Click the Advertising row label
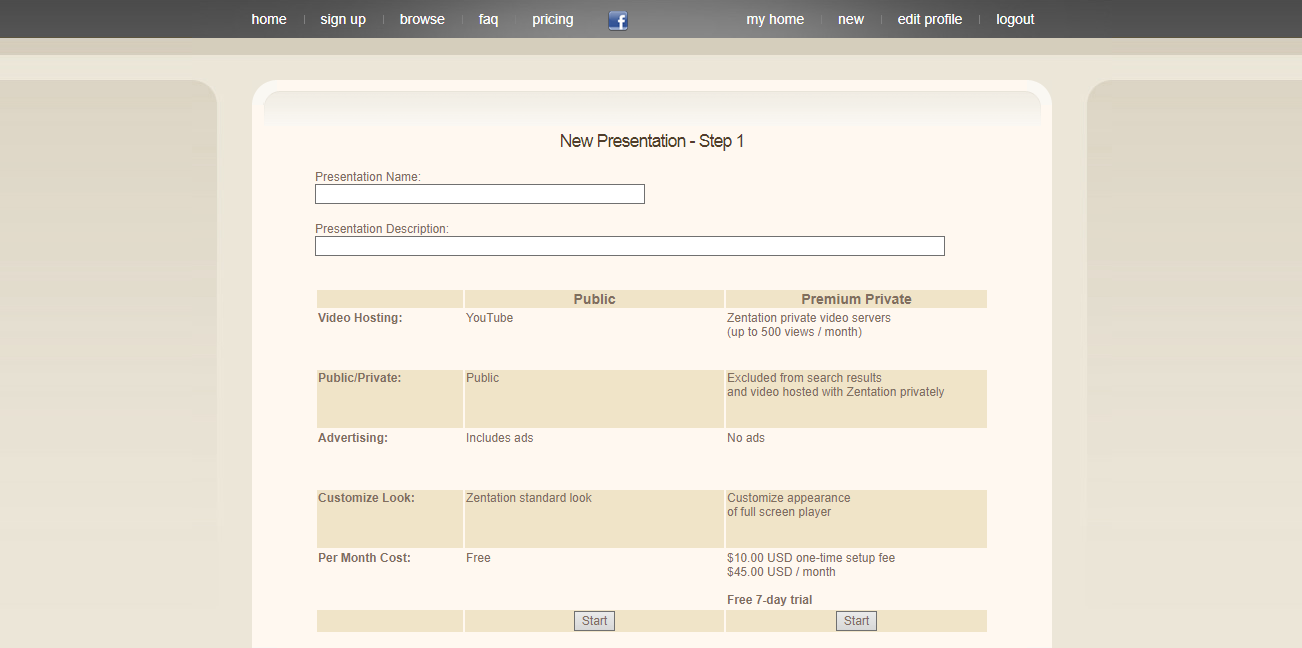 (x=353, y=438)
